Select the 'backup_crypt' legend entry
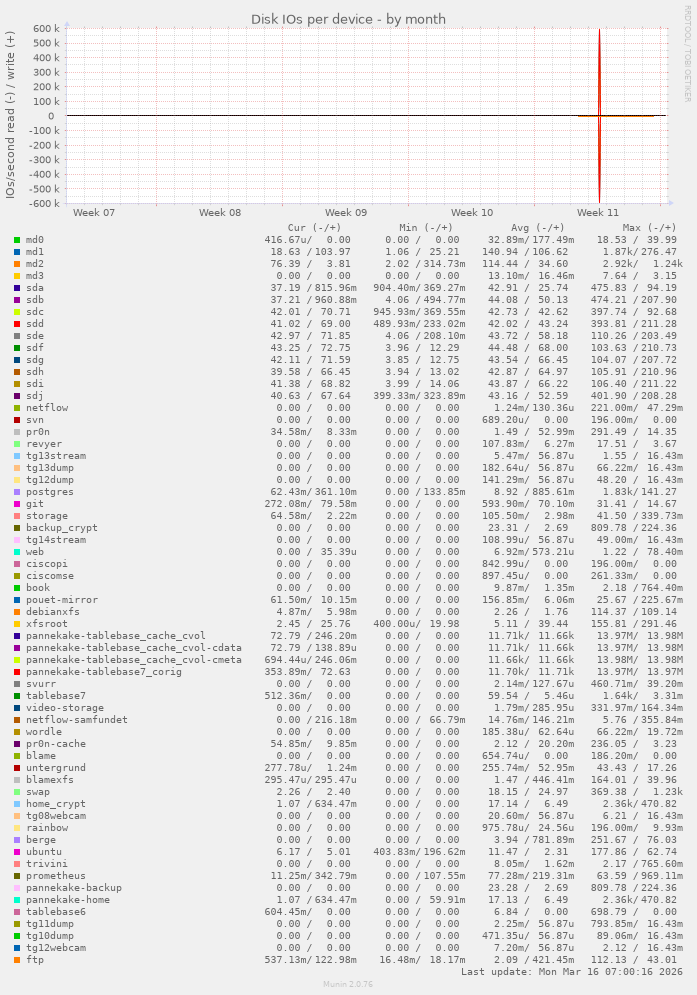The width and height of the screenshot is (697, 995). (62, 527)
